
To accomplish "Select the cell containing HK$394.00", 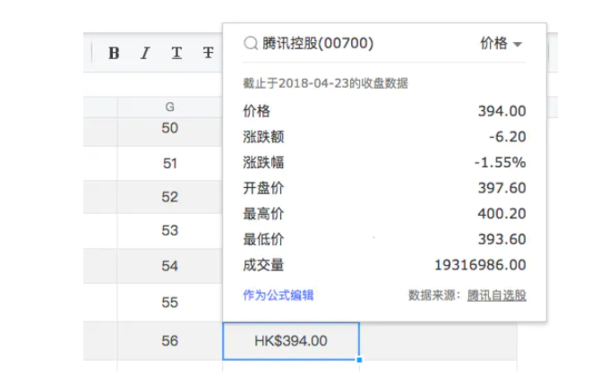I will point(291,341).
